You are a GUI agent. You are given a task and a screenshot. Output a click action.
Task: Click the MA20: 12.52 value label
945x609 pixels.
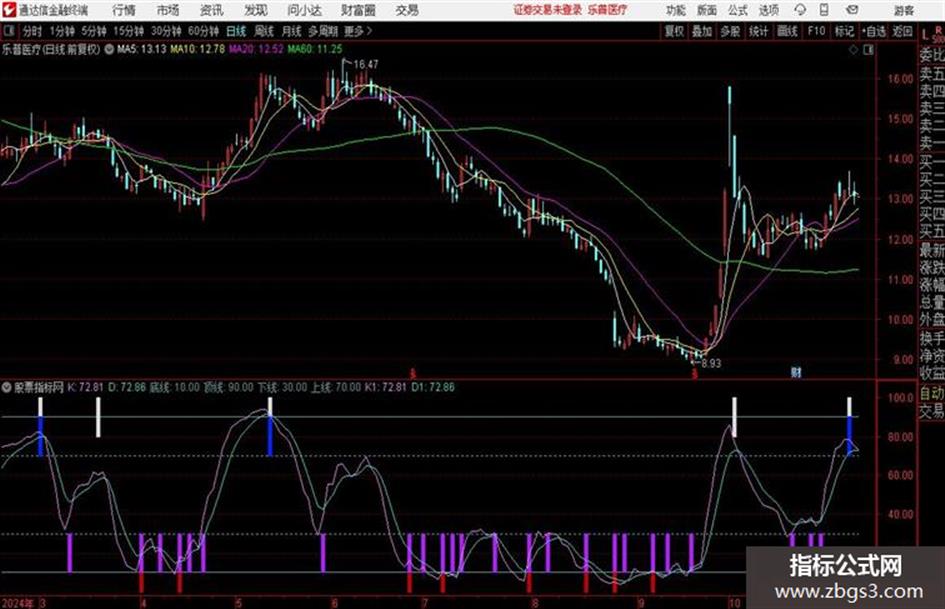pos(256,49)
